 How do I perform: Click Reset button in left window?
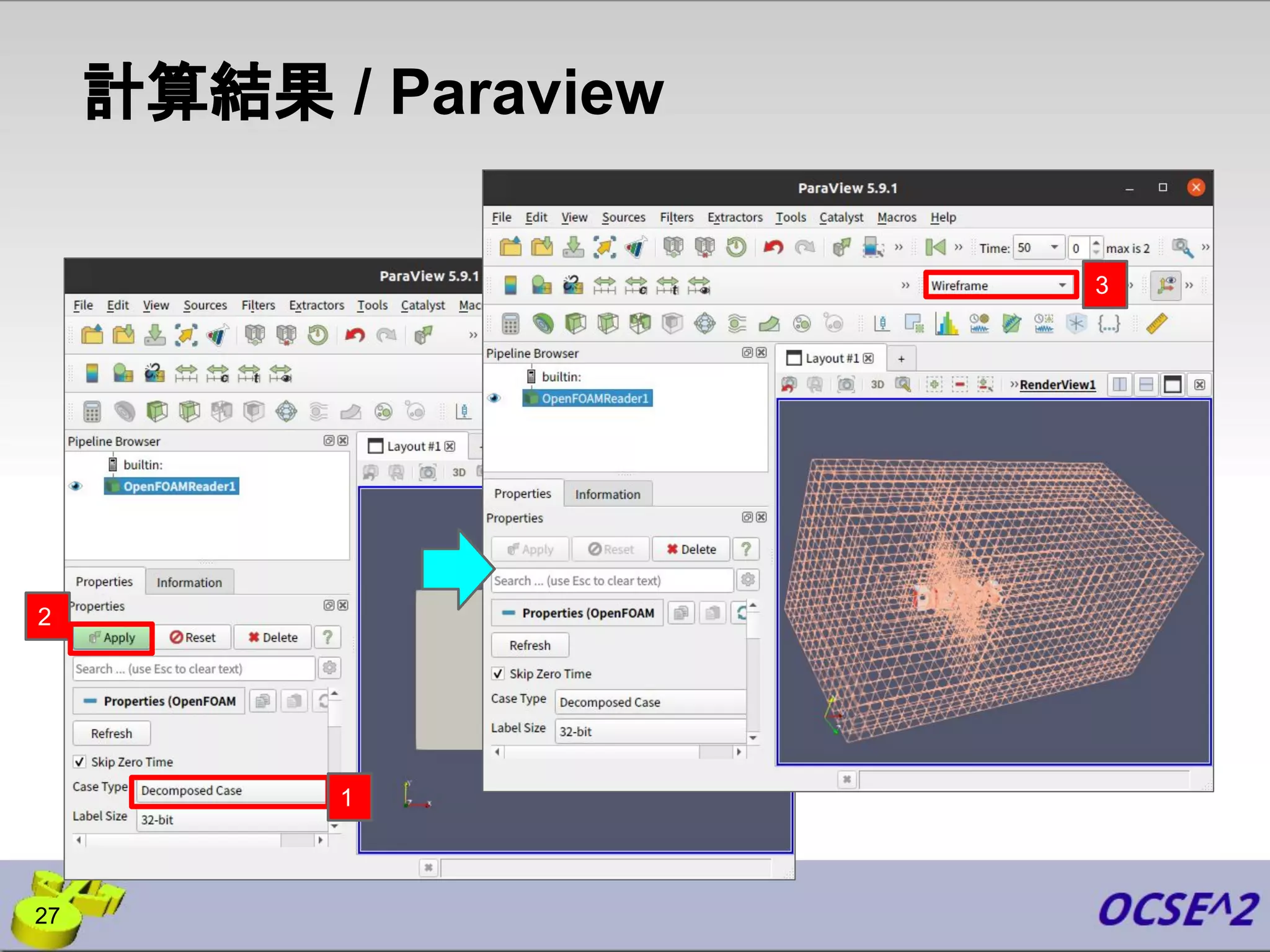tap(192, 638)
